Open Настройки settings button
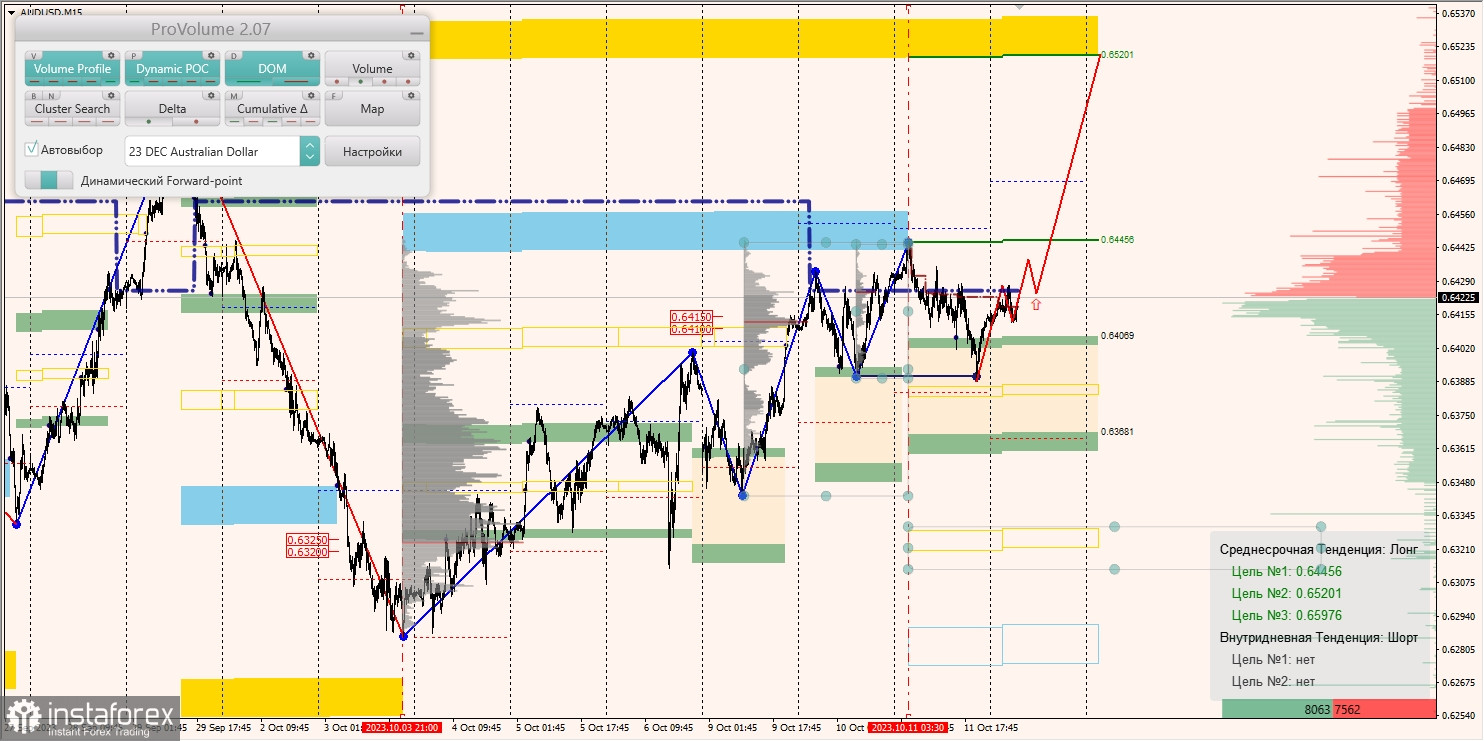The image size is (1484, 741). [372, 151]
